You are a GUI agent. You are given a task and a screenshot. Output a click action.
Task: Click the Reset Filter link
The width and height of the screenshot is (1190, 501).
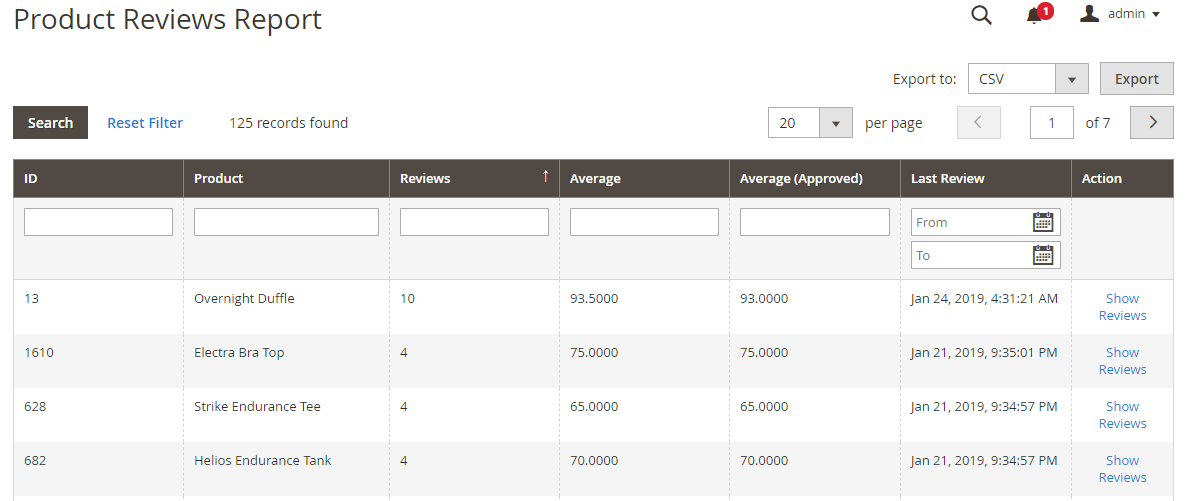pos(145,123)
